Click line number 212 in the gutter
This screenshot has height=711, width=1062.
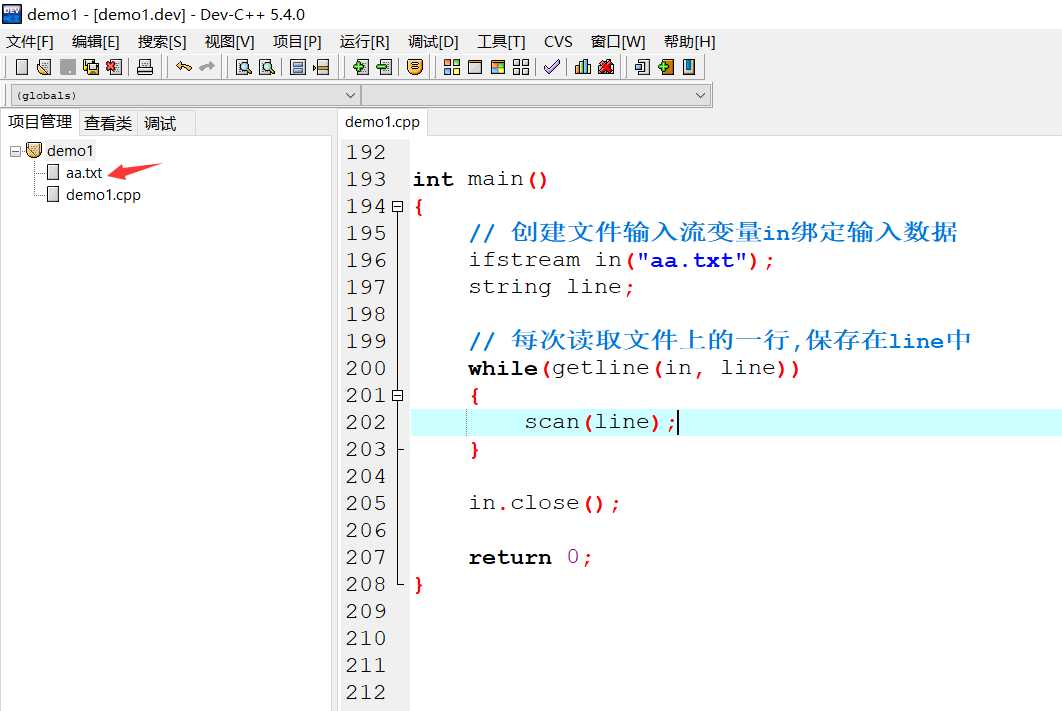point(366,693)
